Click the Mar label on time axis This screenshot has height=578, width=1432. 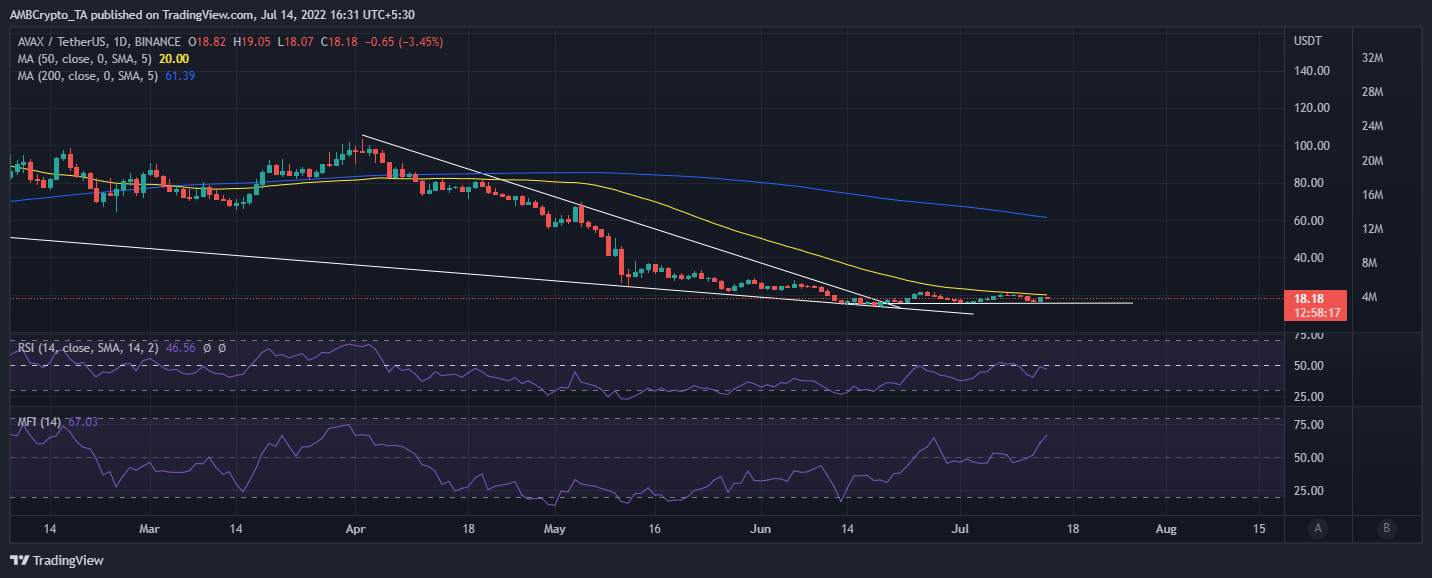148,527
